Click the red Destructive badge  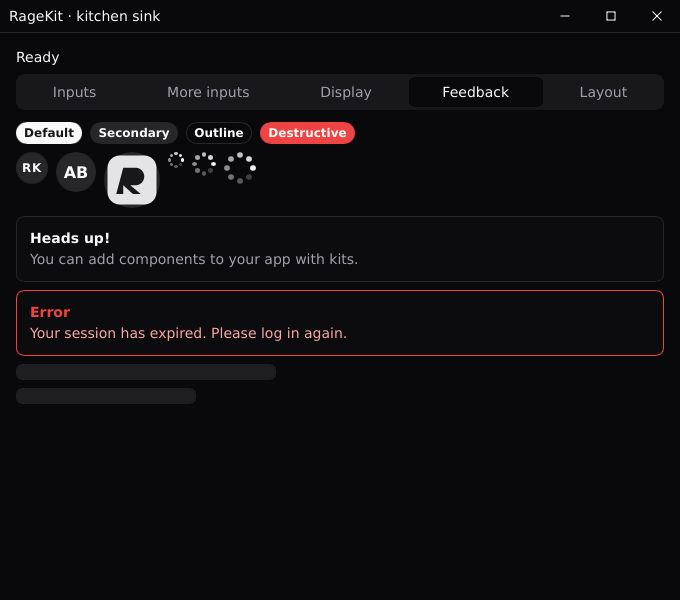(307, 133)
